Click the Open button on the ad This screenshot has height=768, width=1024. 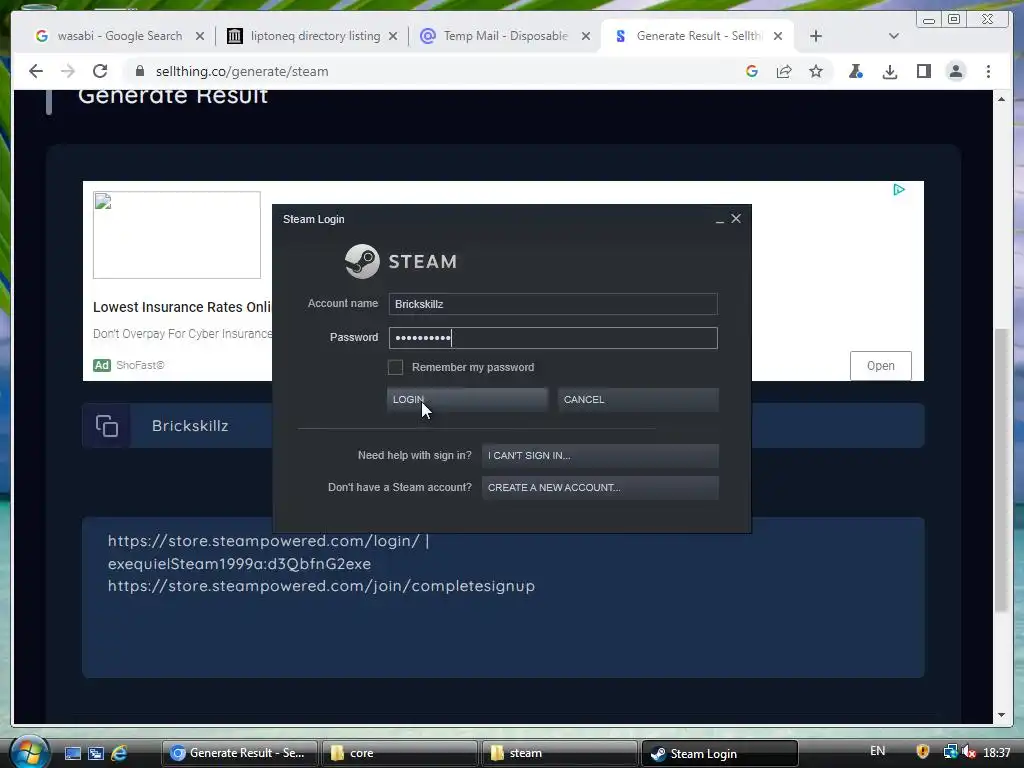point(880,366)
